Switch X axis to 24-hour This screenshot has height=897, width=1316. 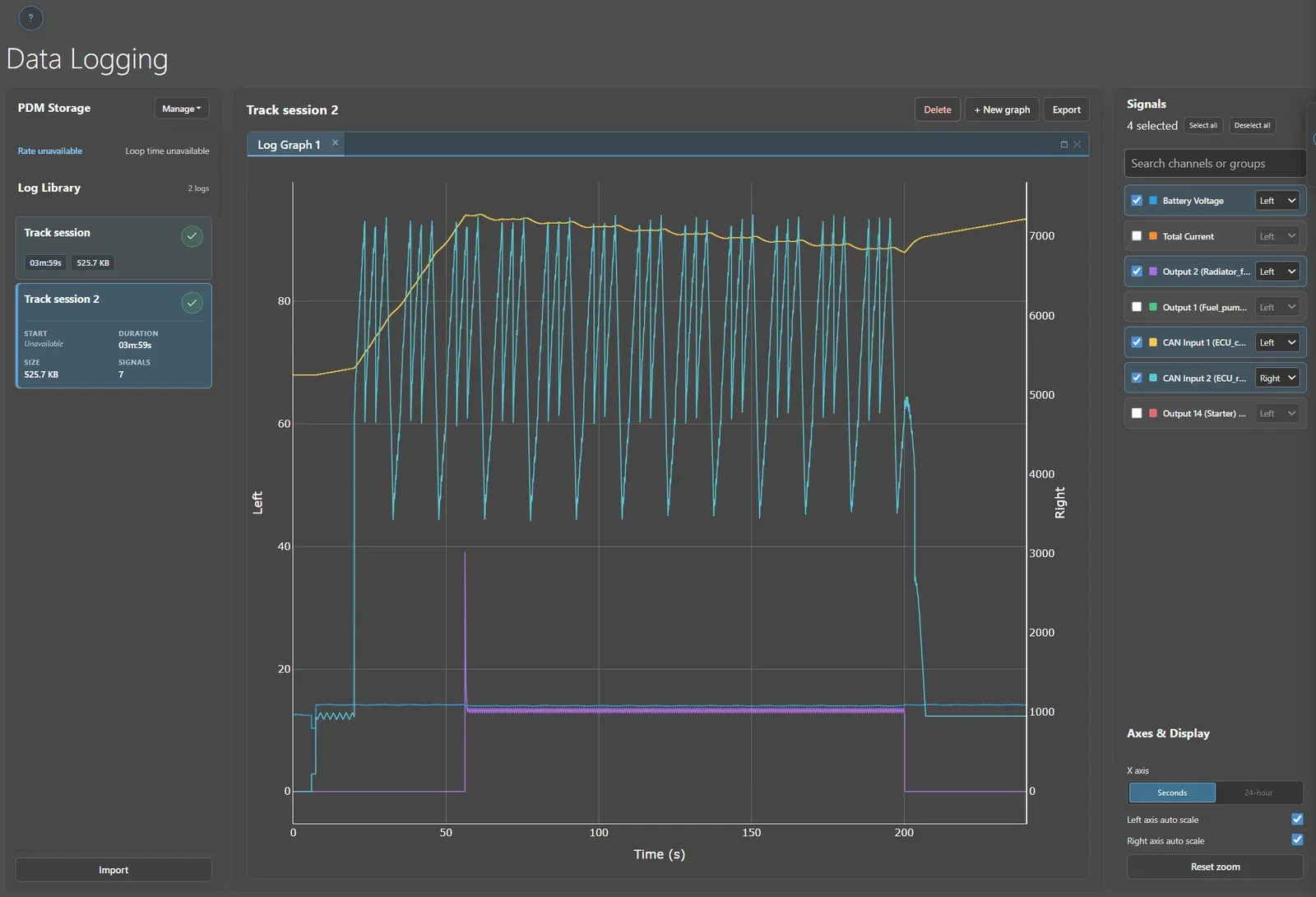1258,792
